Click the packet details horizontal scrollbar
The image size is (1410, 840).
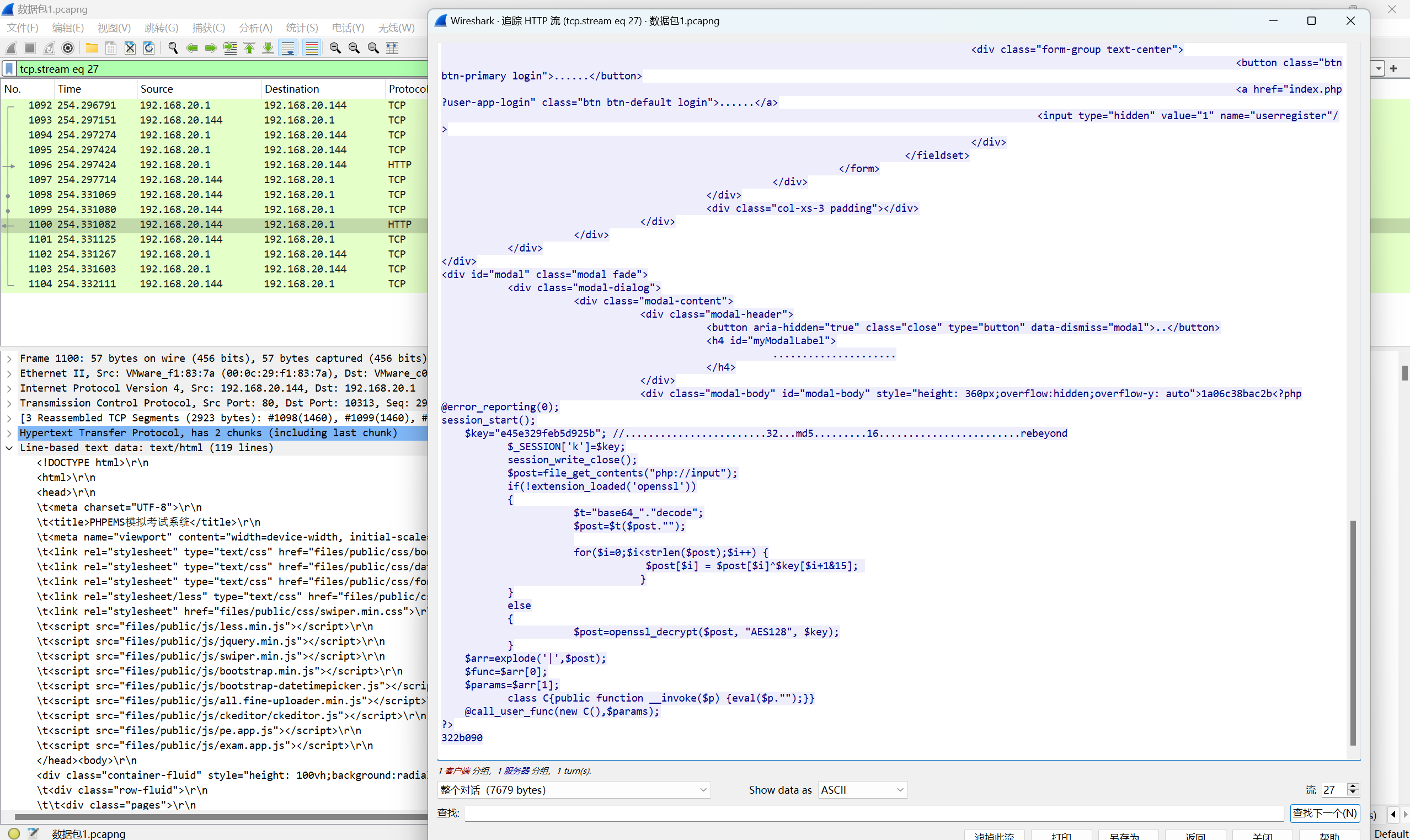[x=221, y=817]
